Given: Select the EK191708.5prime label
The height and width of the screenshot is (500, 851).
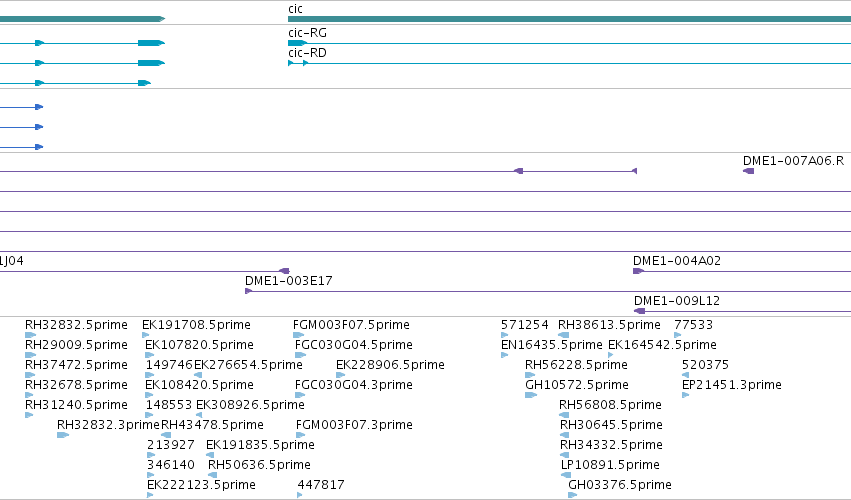Looking at the screenshot, I should tap(196, 325).
